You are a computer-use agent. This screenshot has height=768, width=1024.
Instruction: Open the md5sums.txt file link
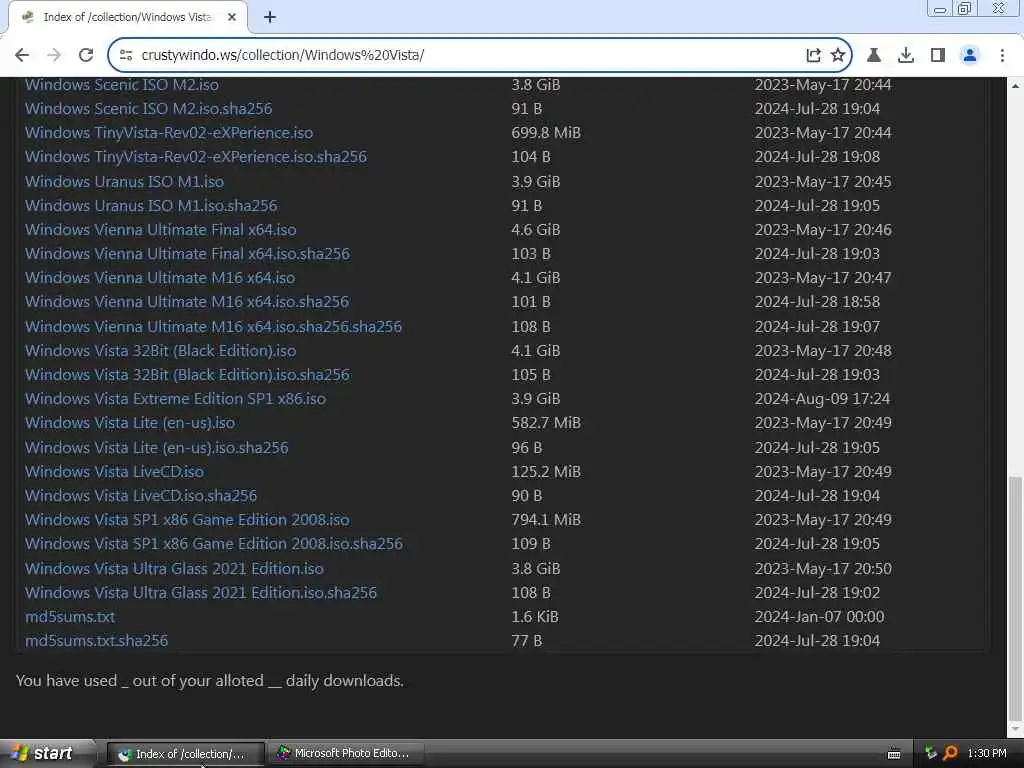(70, 617)
